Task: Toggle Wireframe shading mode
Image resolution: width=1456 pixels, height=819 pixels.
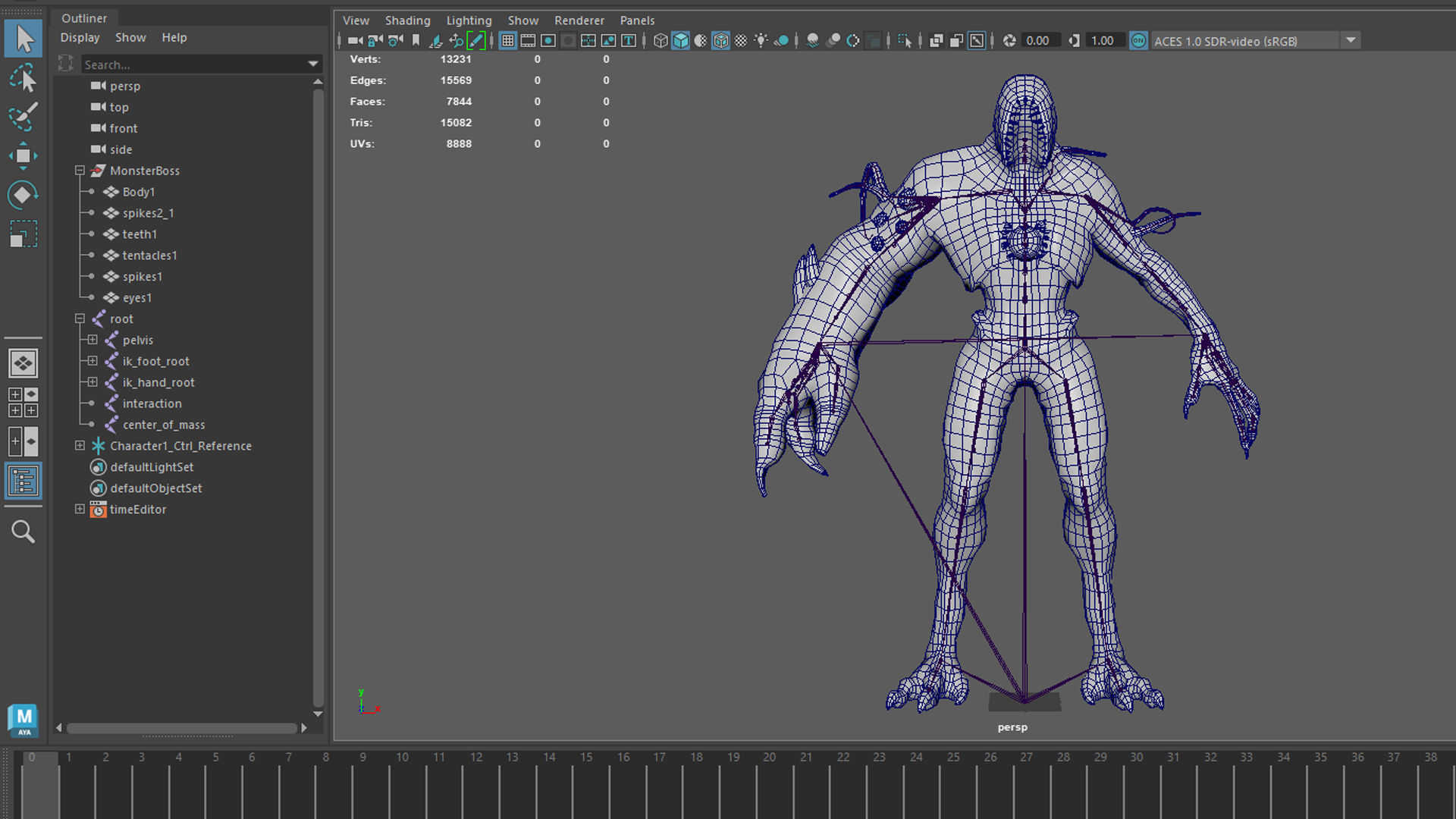Action: [x=661, y=41]
